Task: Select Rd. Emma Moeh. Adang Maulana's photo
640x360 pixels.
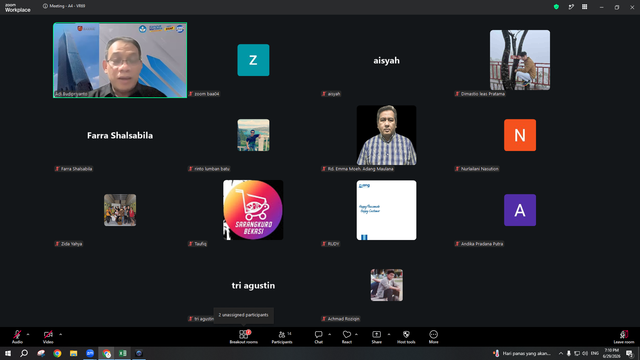Action: pos(386,135)
